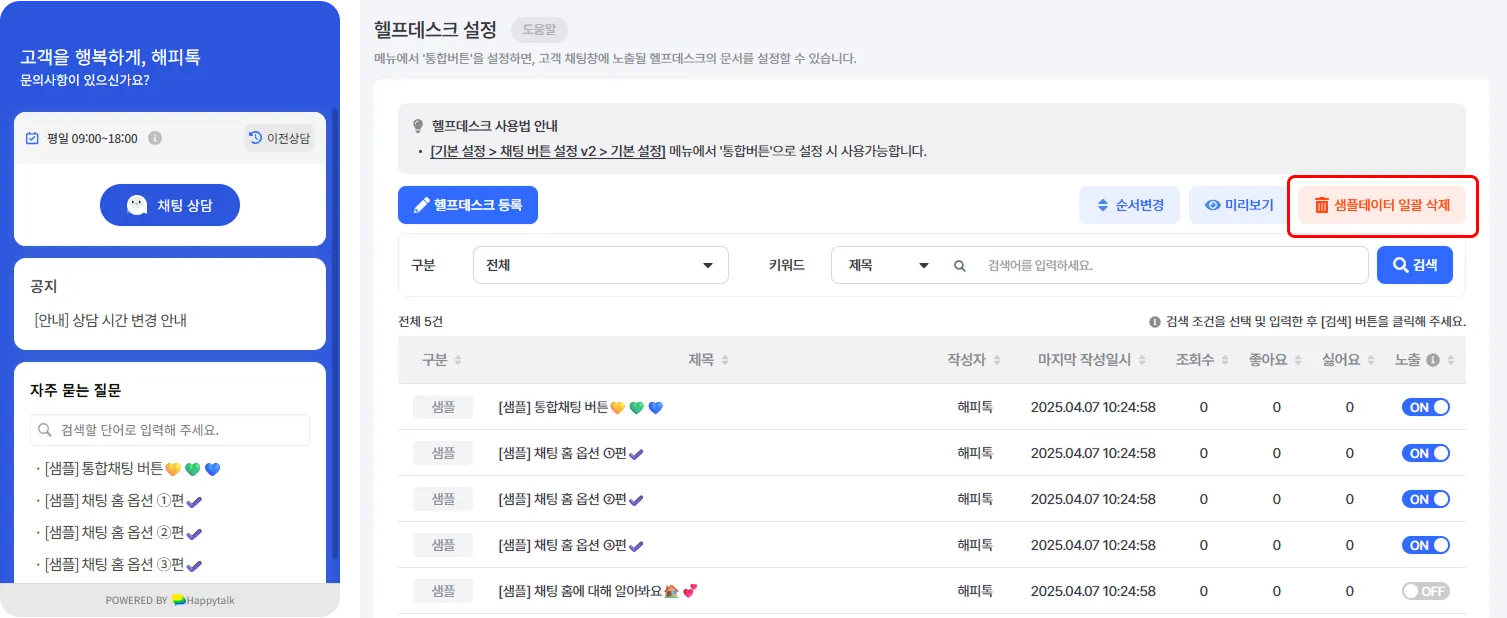
Task: Turn off exposure for 통합채팅 버튼 row
Action: (1426, 407)
